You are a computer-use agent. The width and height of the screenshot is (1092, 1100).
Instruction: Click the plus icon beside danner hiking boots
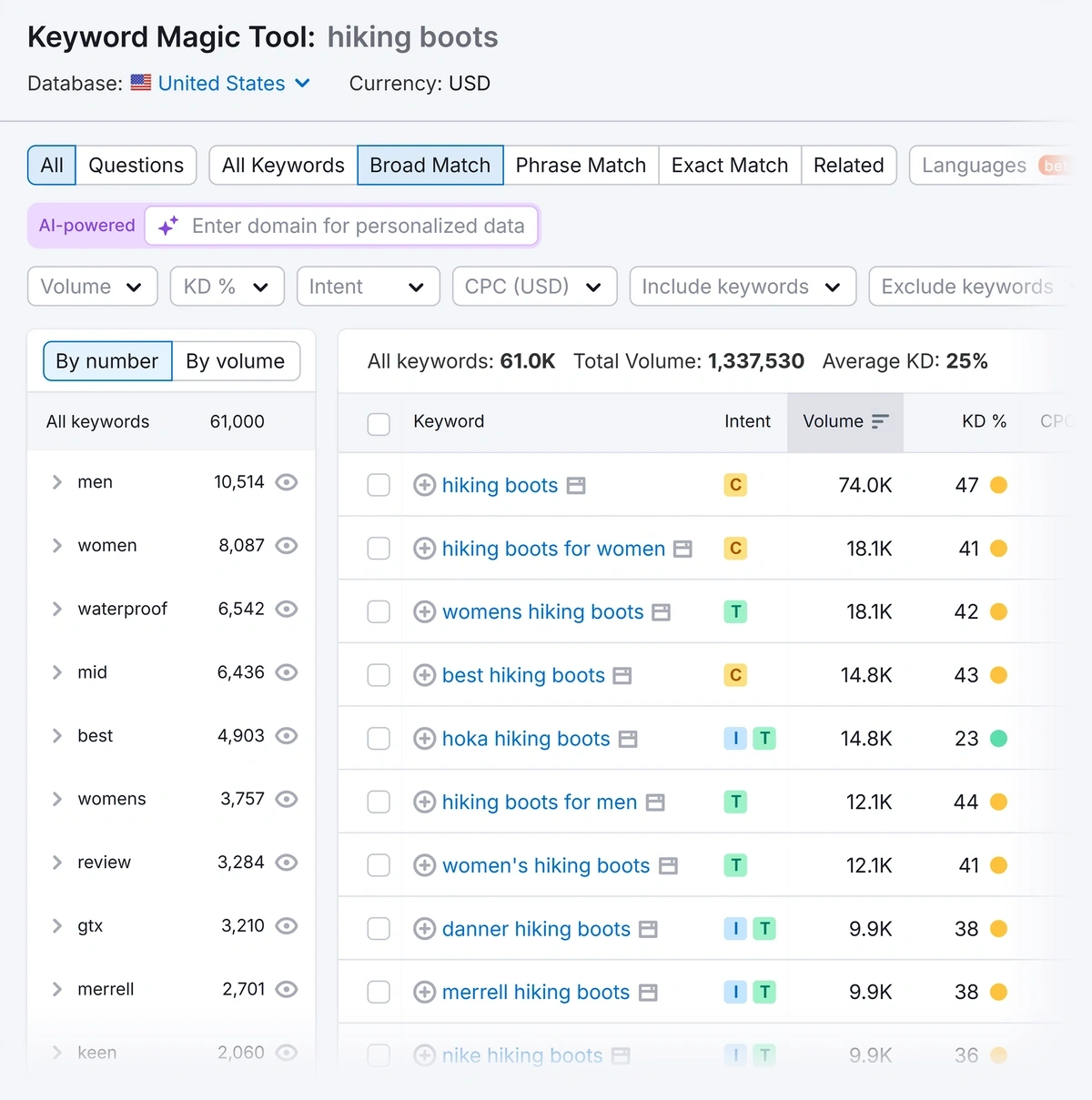(424, 929)
